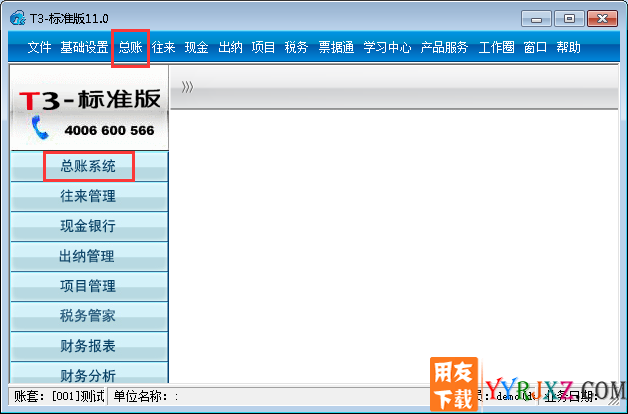Open the 产品服务 menu
Image resolution: width=628 pixels, height=414 pixels.
pos(444,48)
